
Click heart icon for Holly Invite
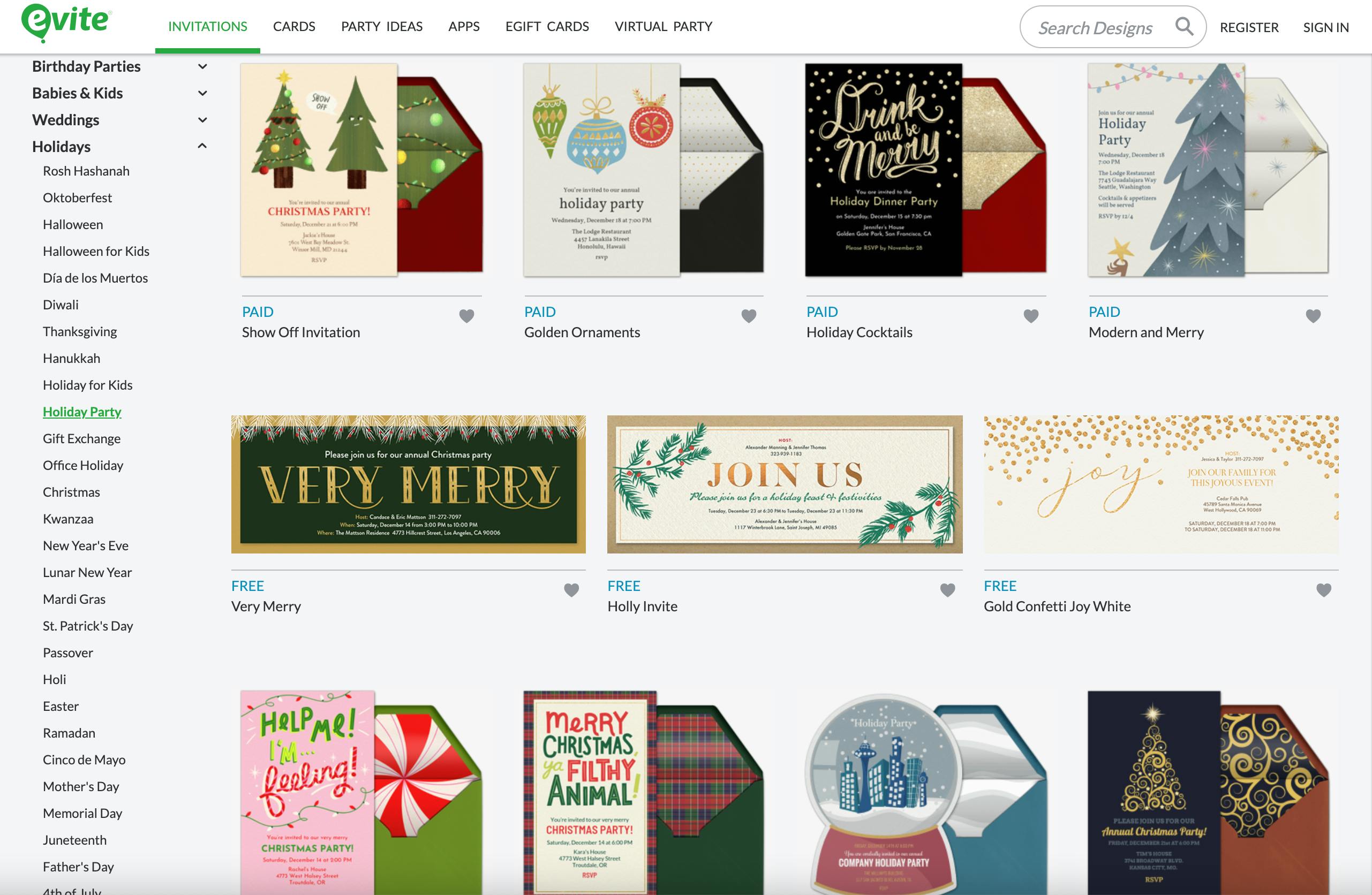(947, 589)
